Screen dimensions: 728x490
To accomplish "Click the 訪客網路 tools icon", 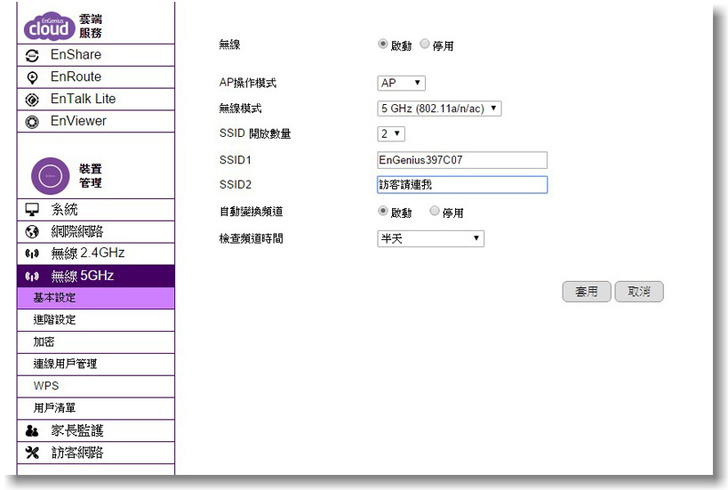I will [32, 453].
